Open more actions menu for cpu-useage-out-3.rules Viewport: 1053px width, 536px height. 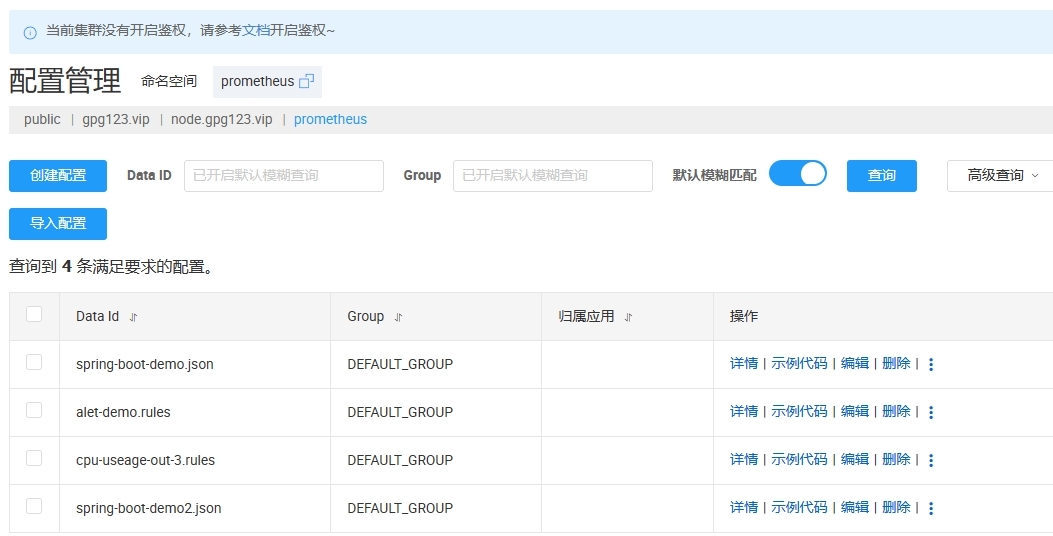coord(931,461)
